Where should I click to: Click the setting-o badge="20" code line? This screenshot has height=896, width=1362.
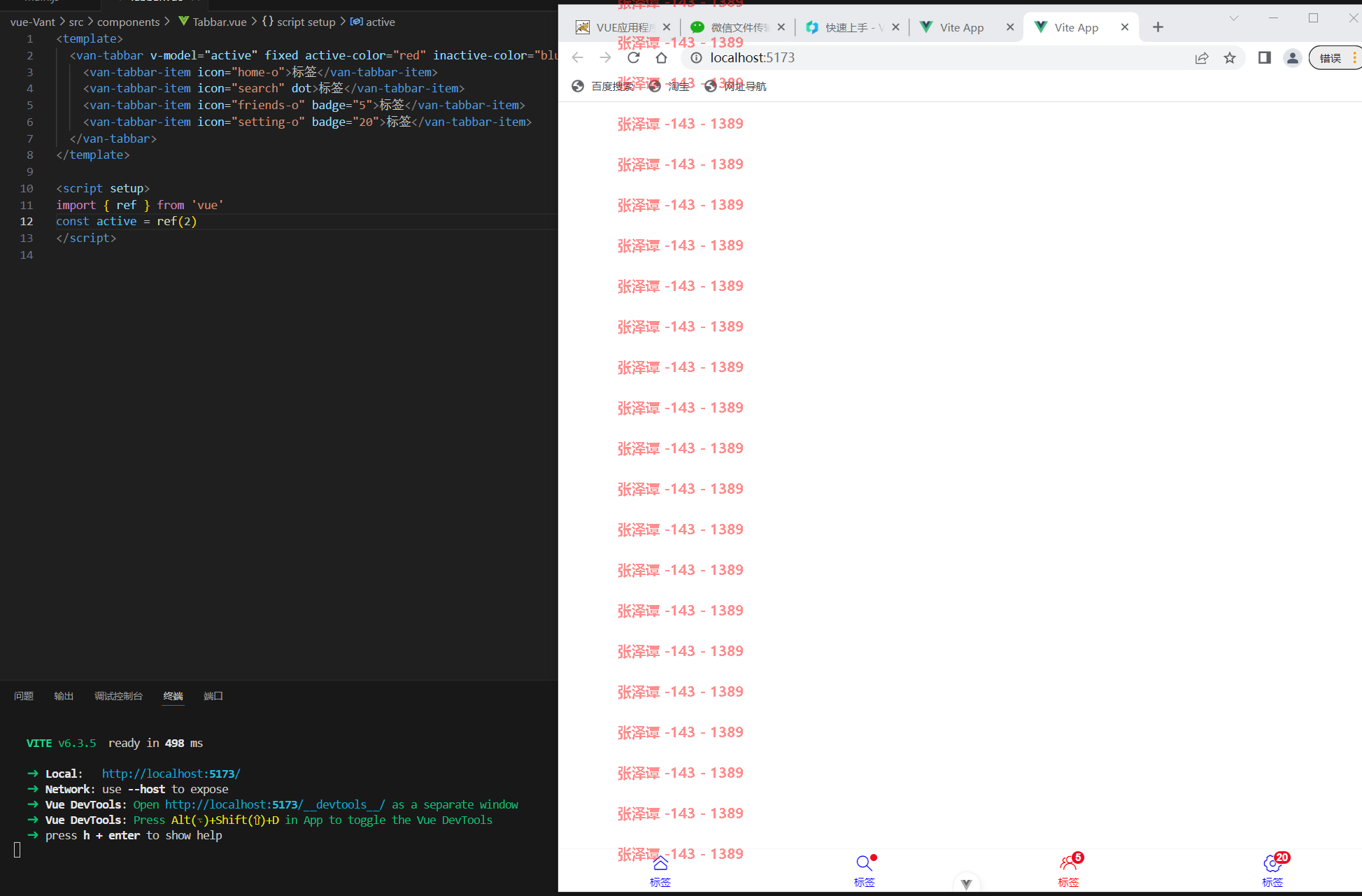pos(307,122)
